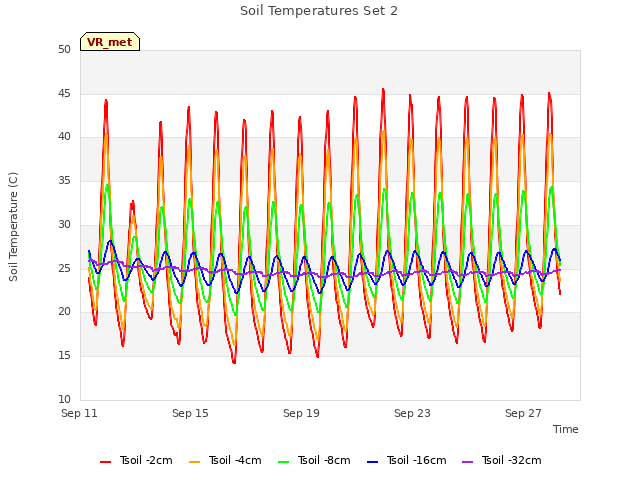Click the VR_met annotation label
The image size is (640, 480).
tap(110, 42)
